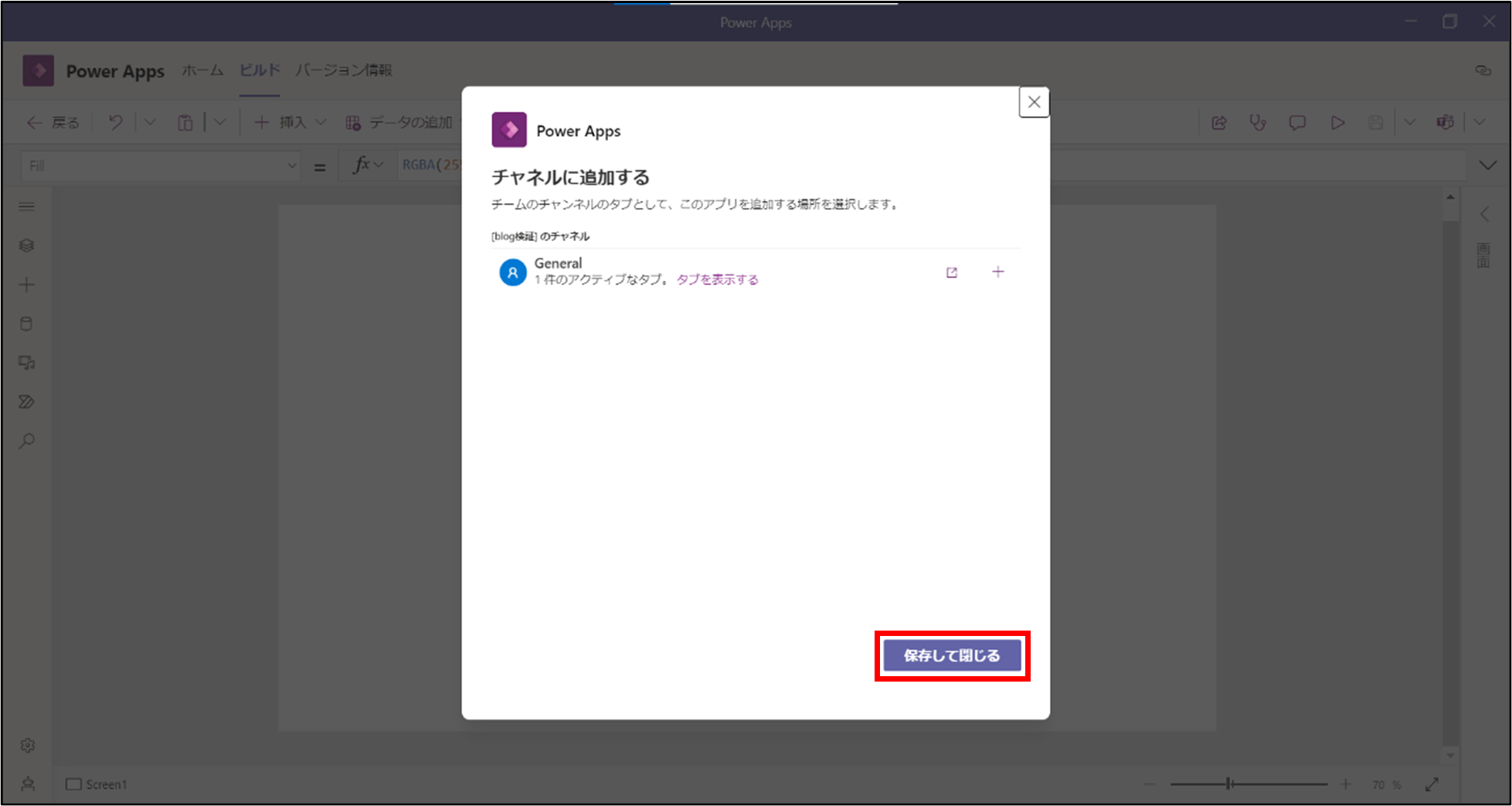1512x806 pixels.
Task: Click the canvas vertical scrollbar
Action: [1450, 476]
